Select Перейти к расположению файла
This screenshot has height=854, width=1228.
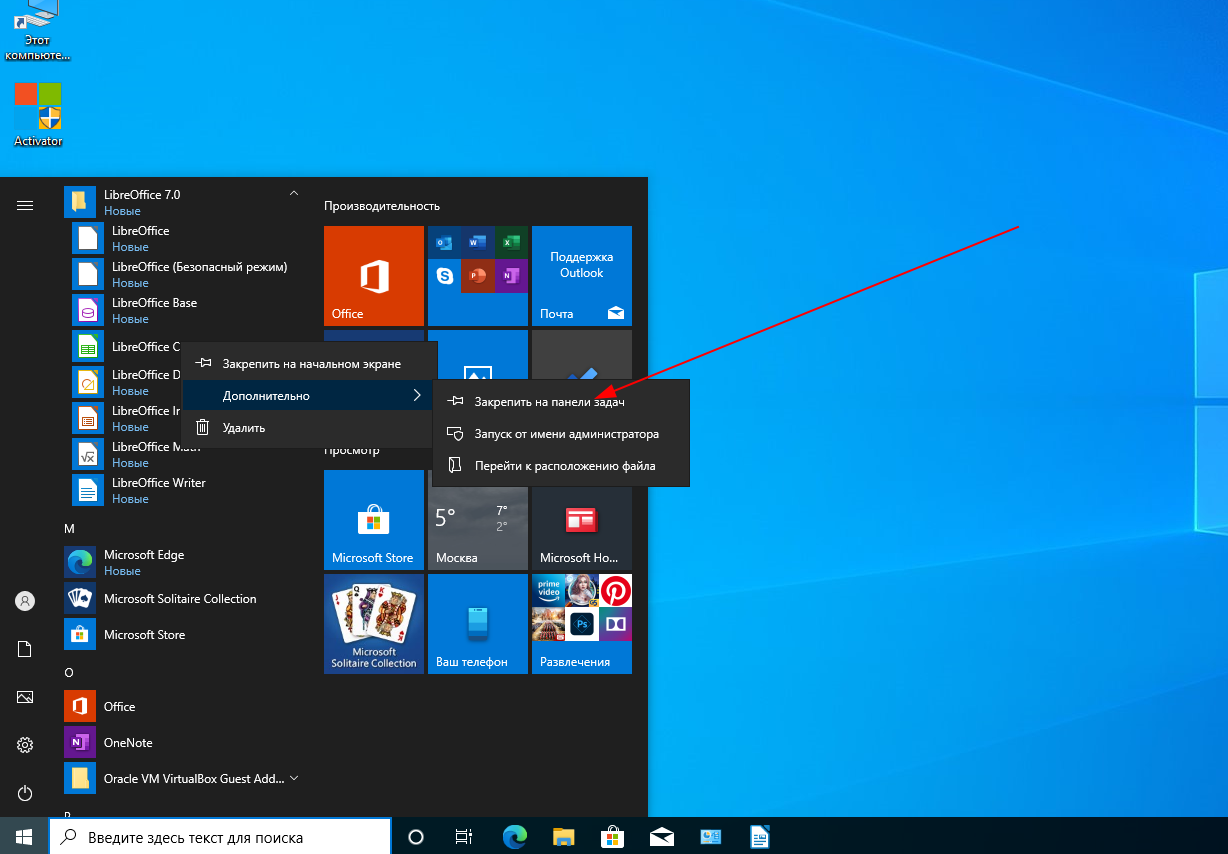561,466
